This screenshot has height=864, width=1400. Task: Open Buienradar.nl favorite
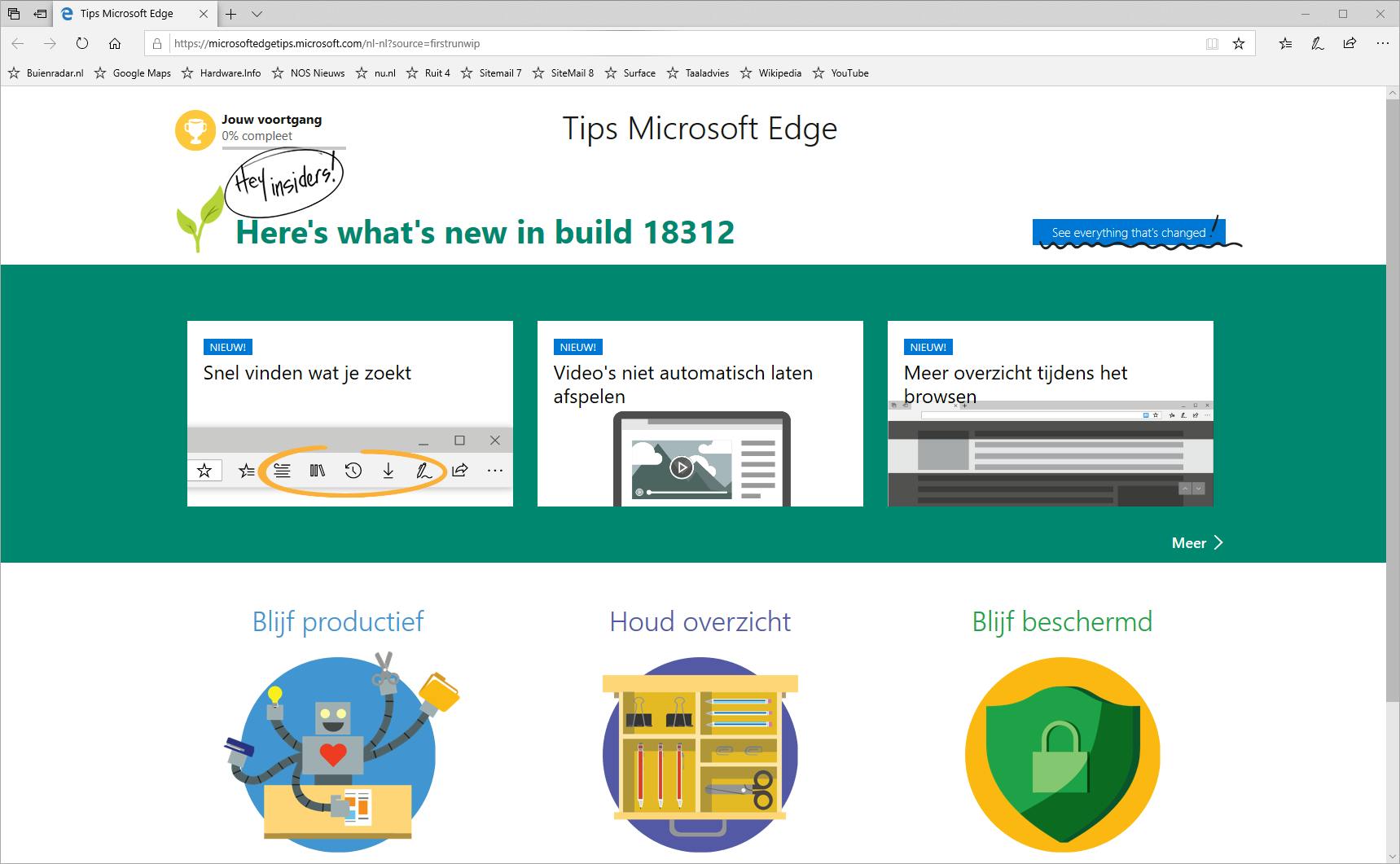click(x=46, y=73)
